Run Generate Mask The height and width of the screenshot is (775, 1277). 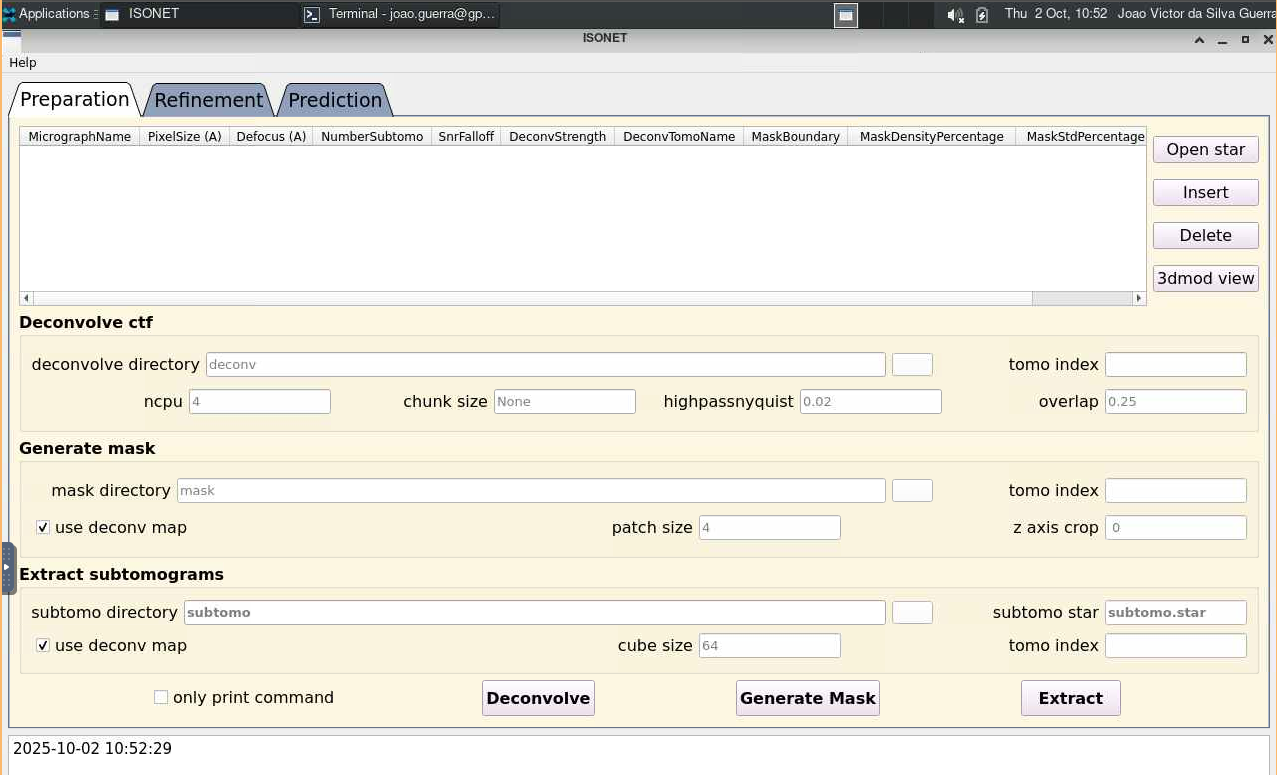(807, 697)
